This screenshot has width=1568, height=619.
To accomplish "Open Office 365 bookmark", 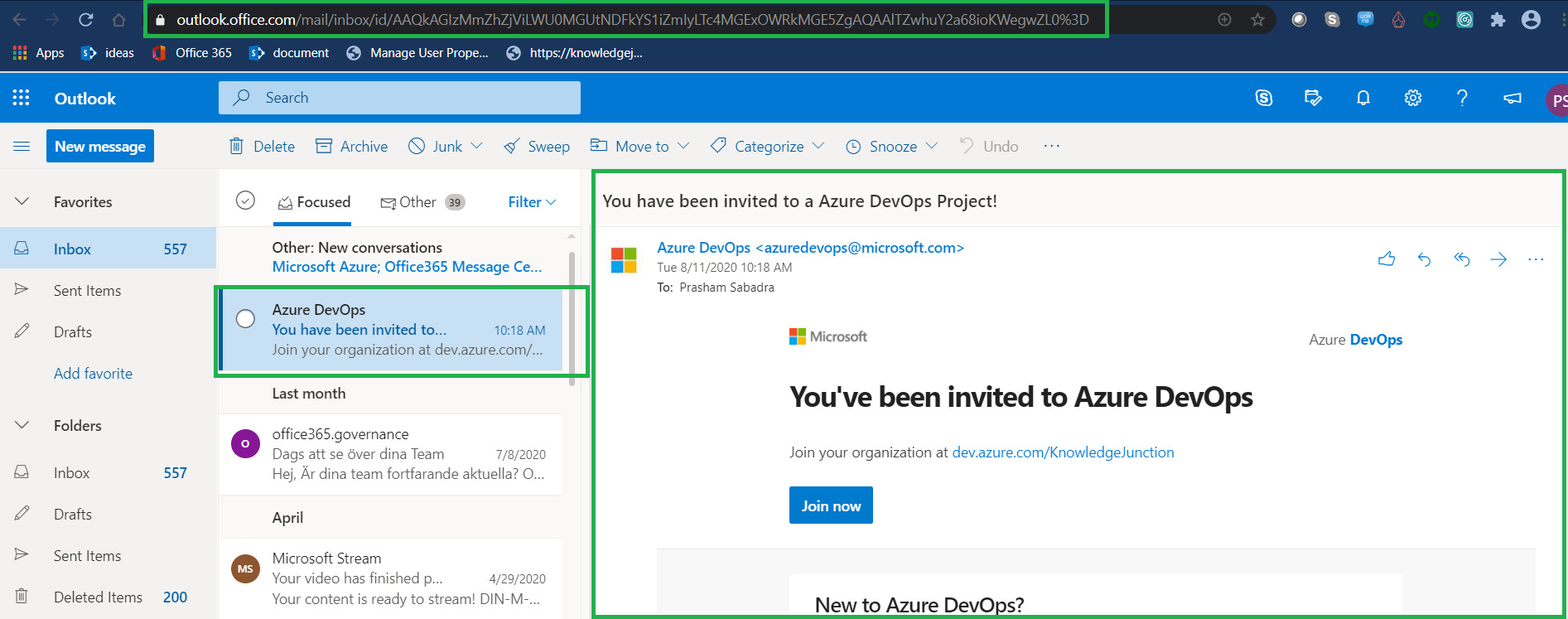I will 192,53.
